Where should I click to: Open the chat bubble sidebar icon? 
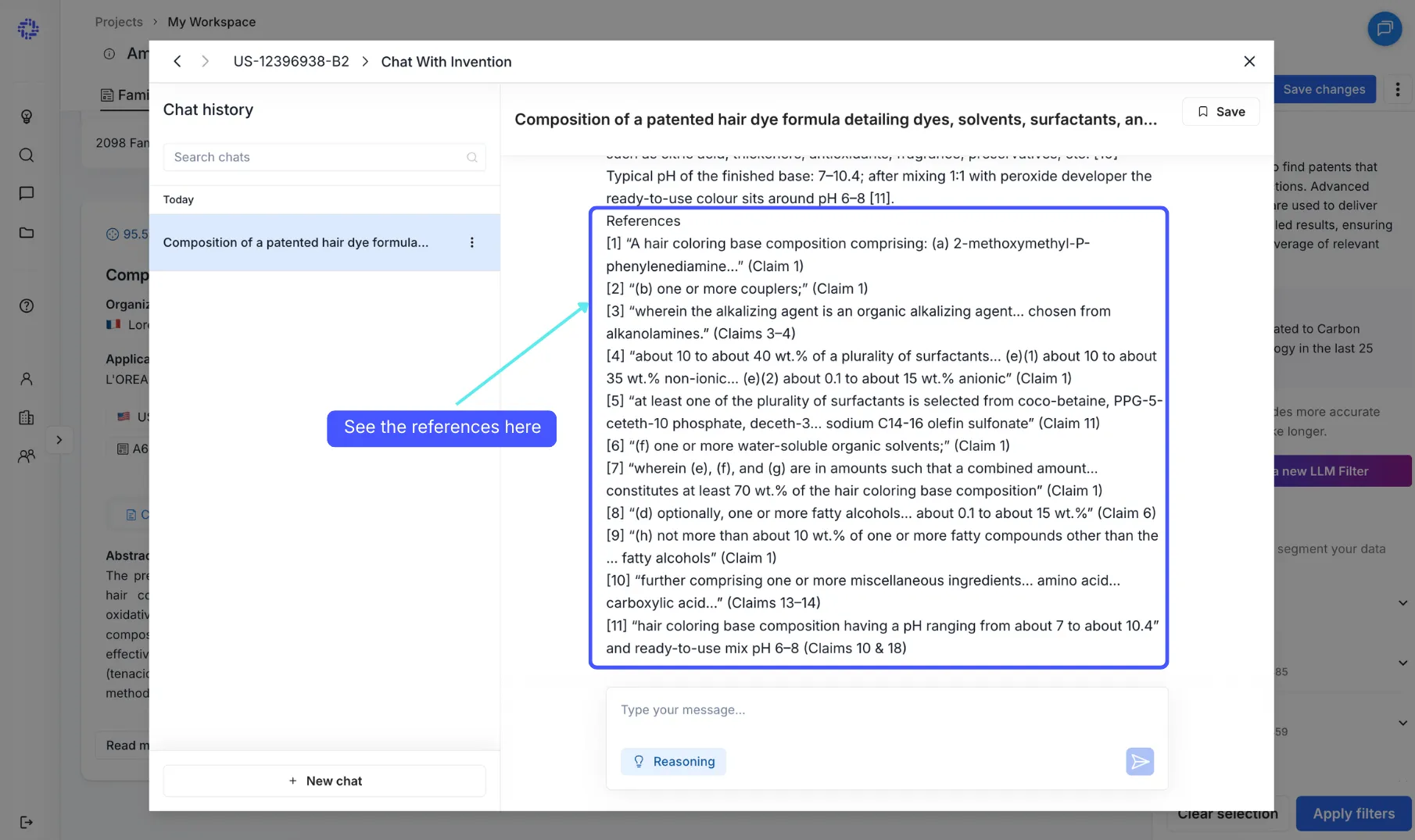coord(27,193)
